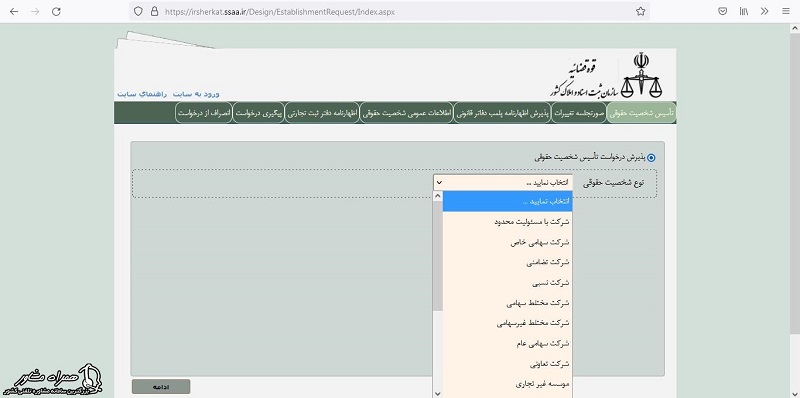Choose 'شرکت مختلط غیرسهامی' from the list
Screen dimensions: 800x398
(507, 323)
